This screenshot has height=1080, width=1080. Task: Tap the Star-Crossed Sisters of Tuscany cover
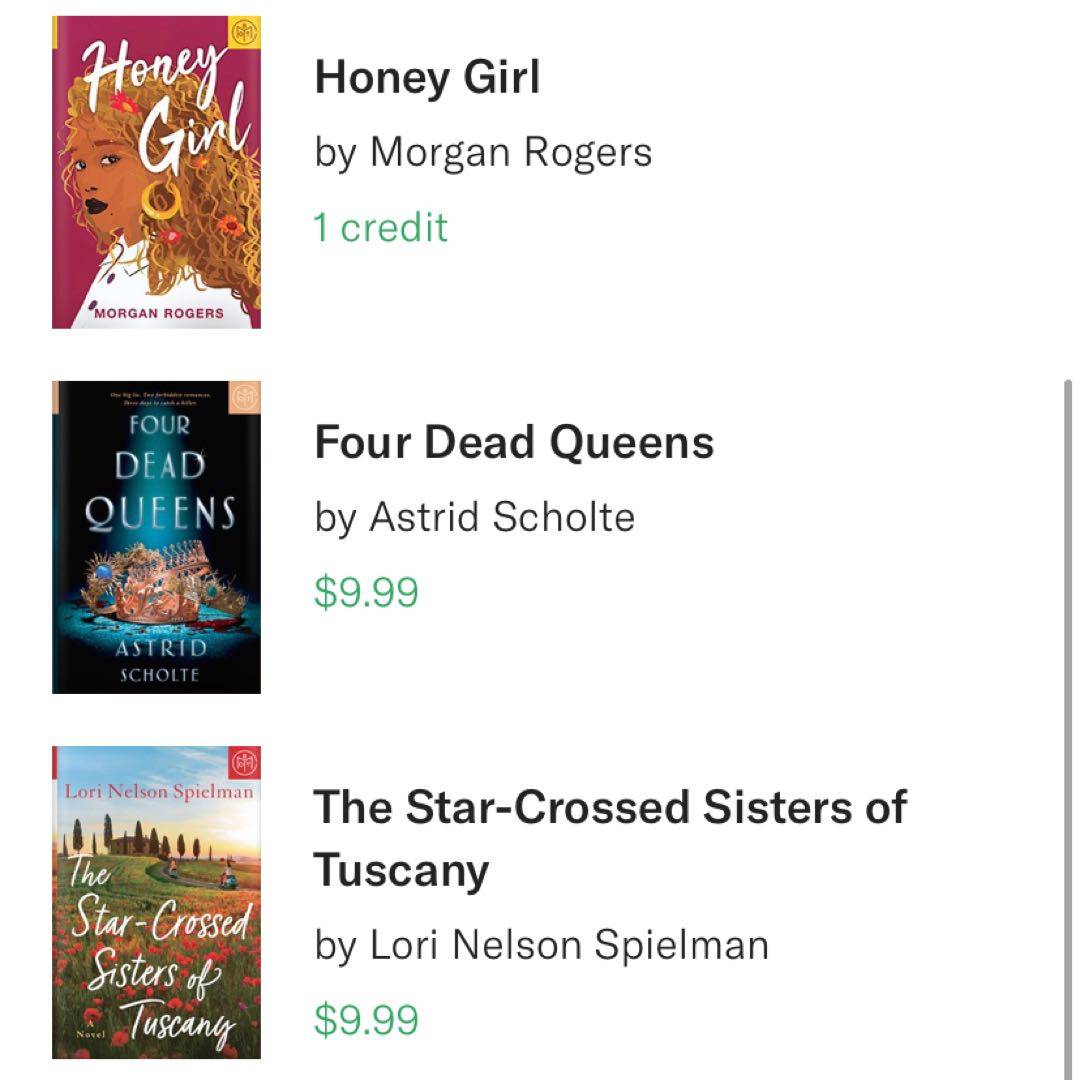tap(156, 902)
